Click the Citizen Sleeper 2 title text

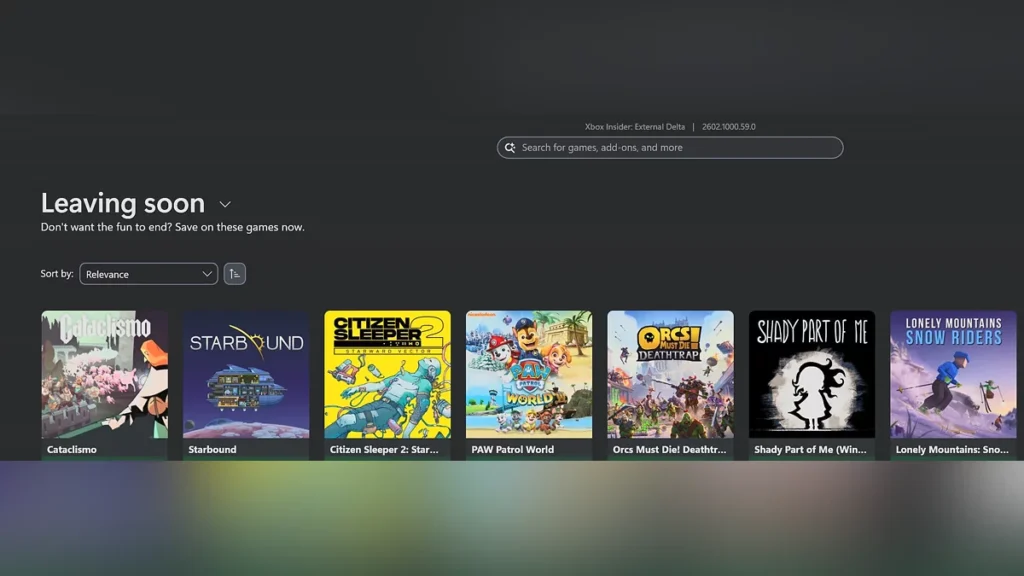coord(384,450)
